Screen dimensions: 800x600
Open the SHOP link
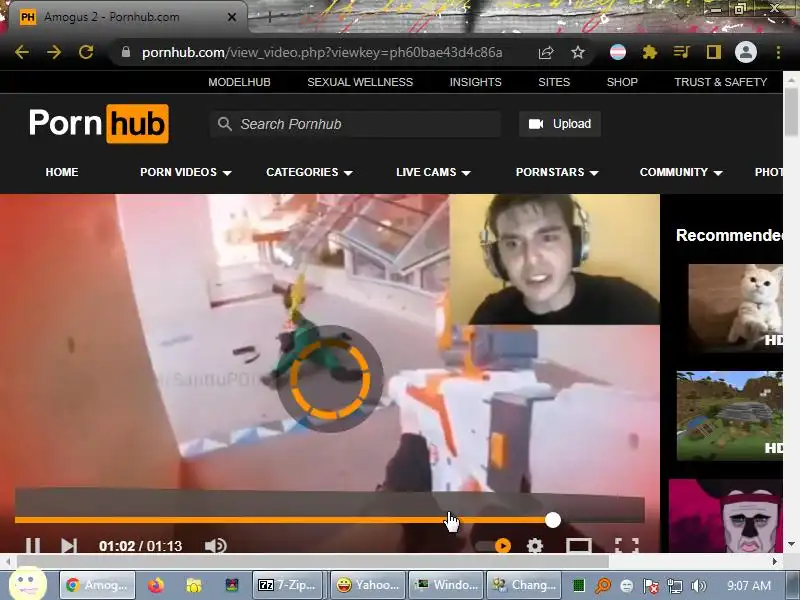[x=622, y=82]
